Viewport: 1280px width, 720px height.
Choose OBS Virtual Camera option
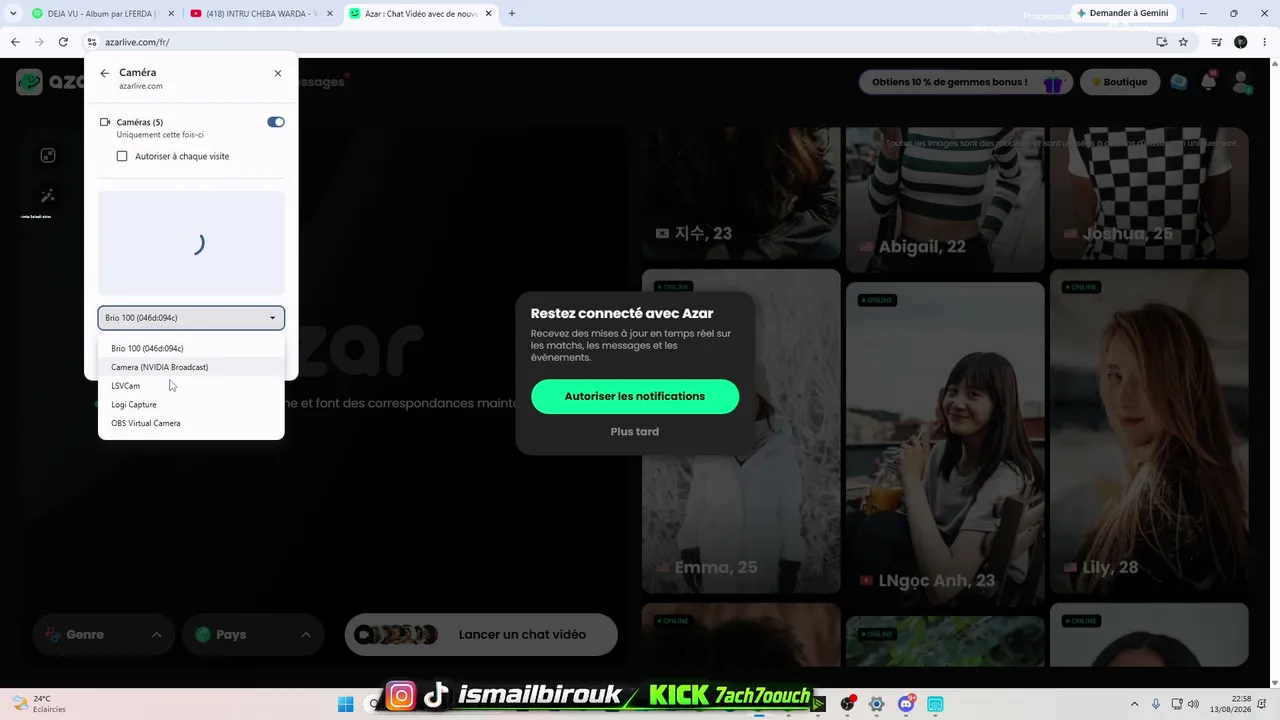tap(191, 423)
